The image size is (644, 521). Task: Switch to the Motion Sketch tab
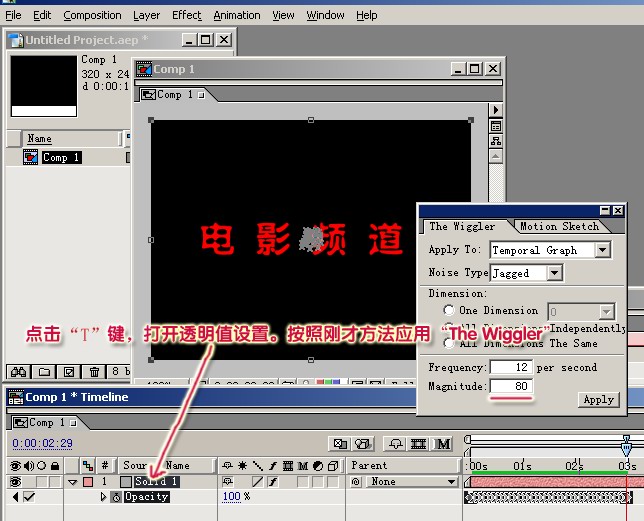pos(559,226)
